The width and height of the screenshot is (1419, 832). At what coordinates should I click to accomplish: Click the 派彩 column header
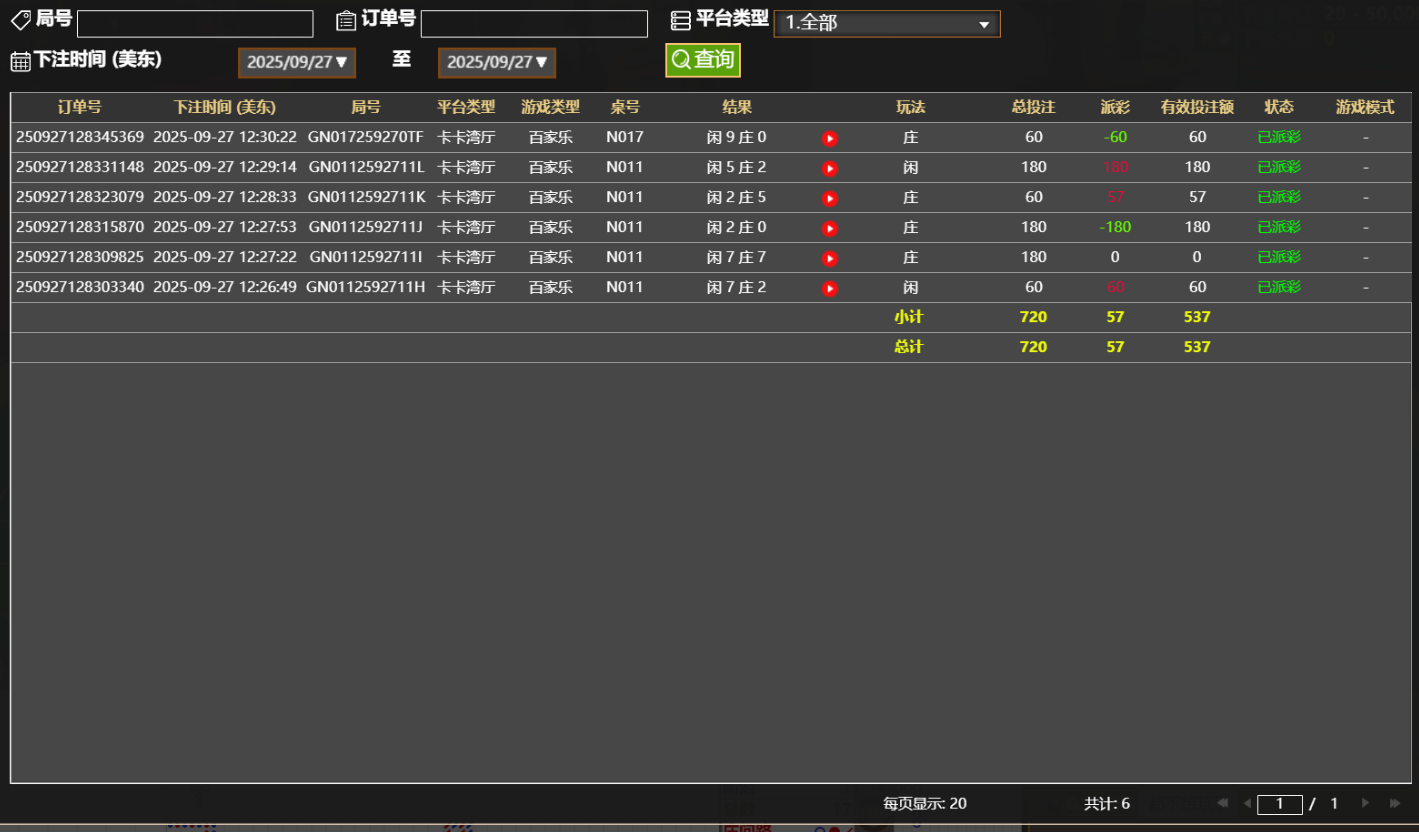(1115, 107)
